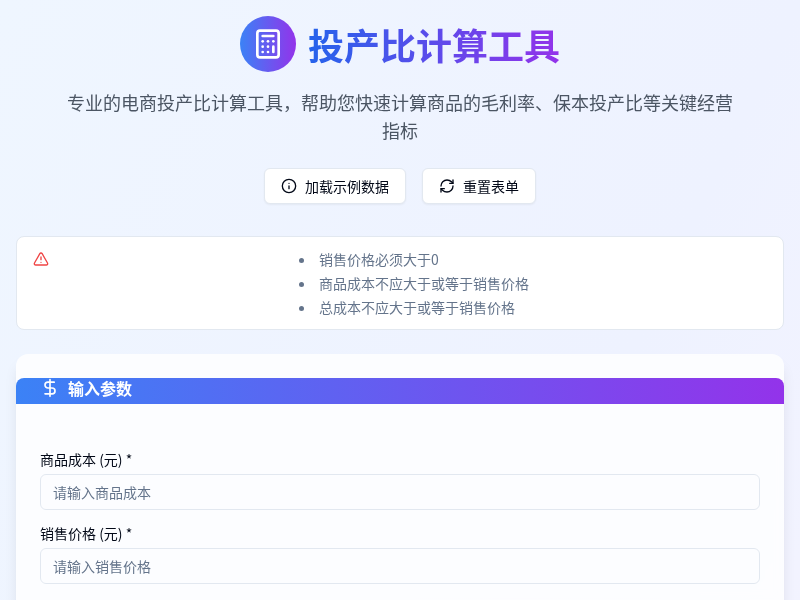
Task: Click error message 销售价格必须大于0
Action: tap(379, 260)
